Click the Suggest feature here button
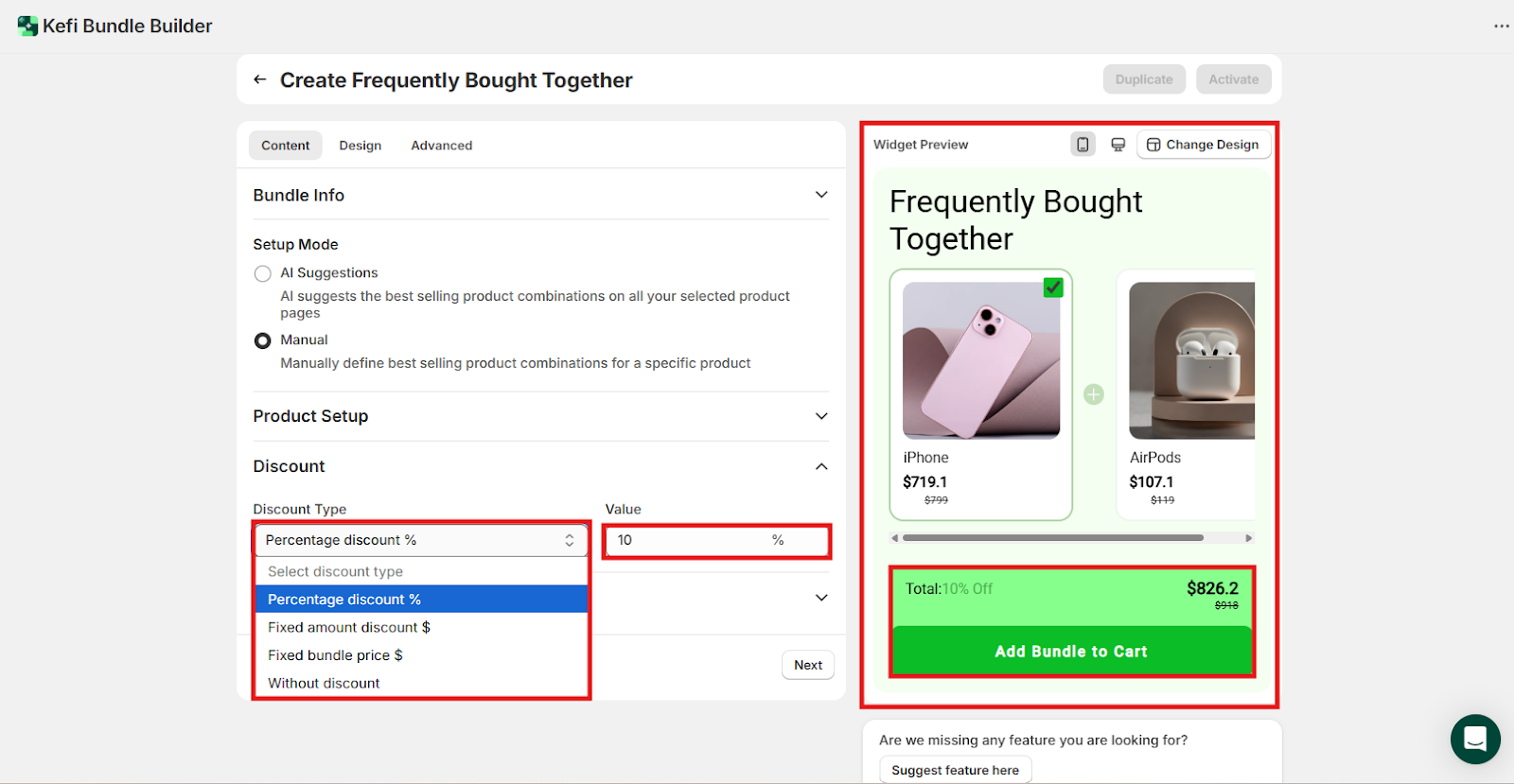This screenshot has height=784, width=1514. (x=955, y=770)
